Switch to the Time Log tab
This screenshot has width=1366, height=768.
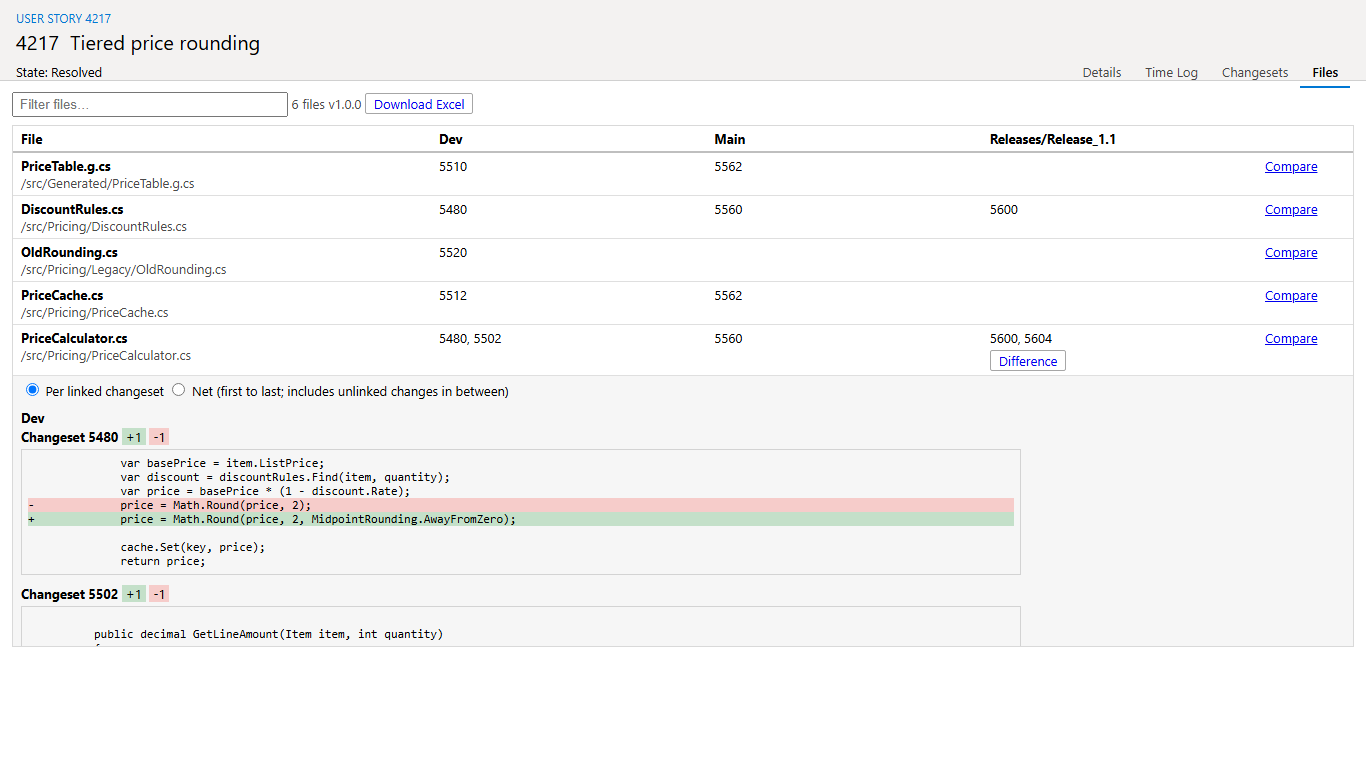coord(1171,72)
